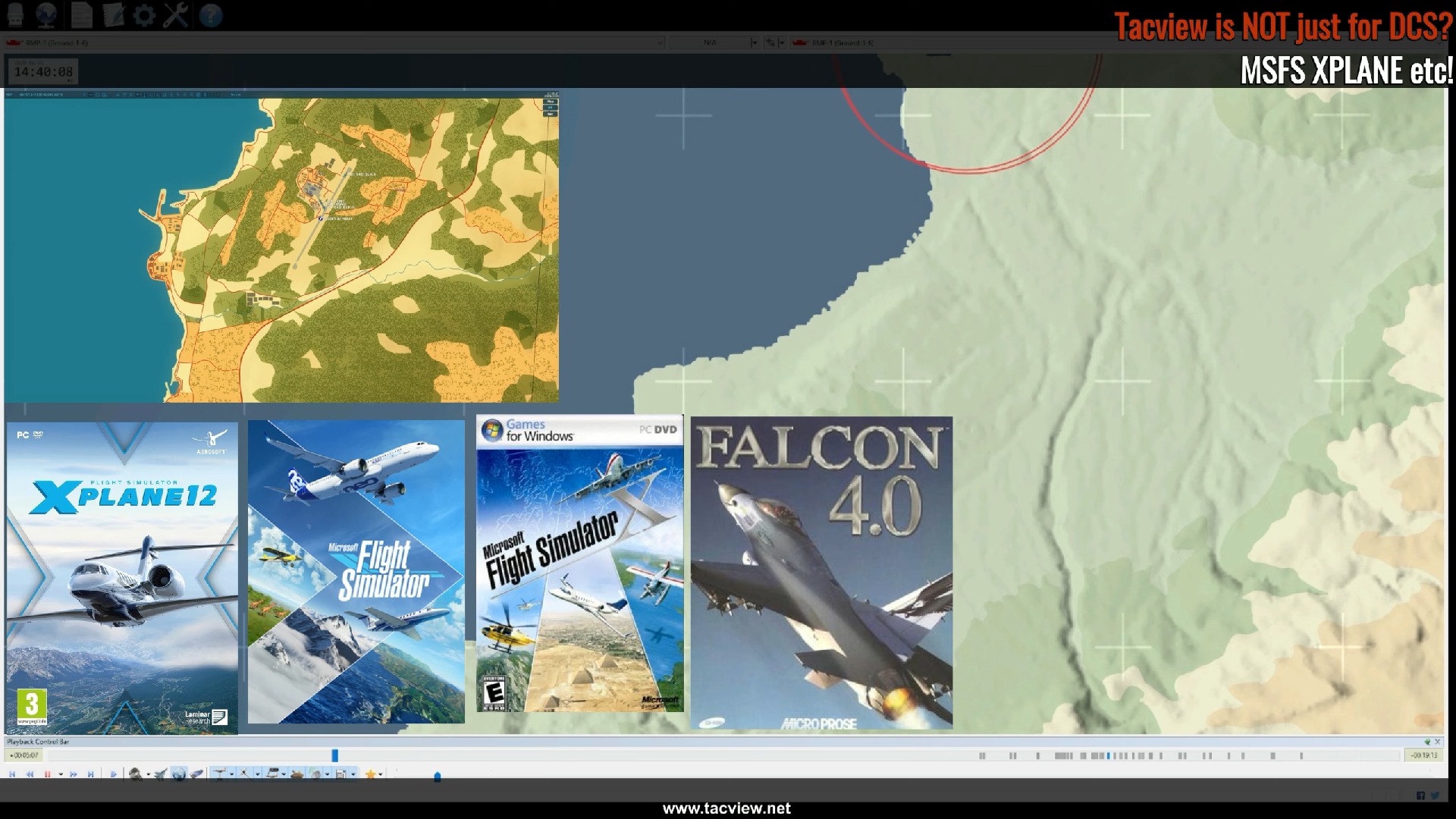Click the inset airfield map thumbnail
The image size is (1456, 819).
281,246
